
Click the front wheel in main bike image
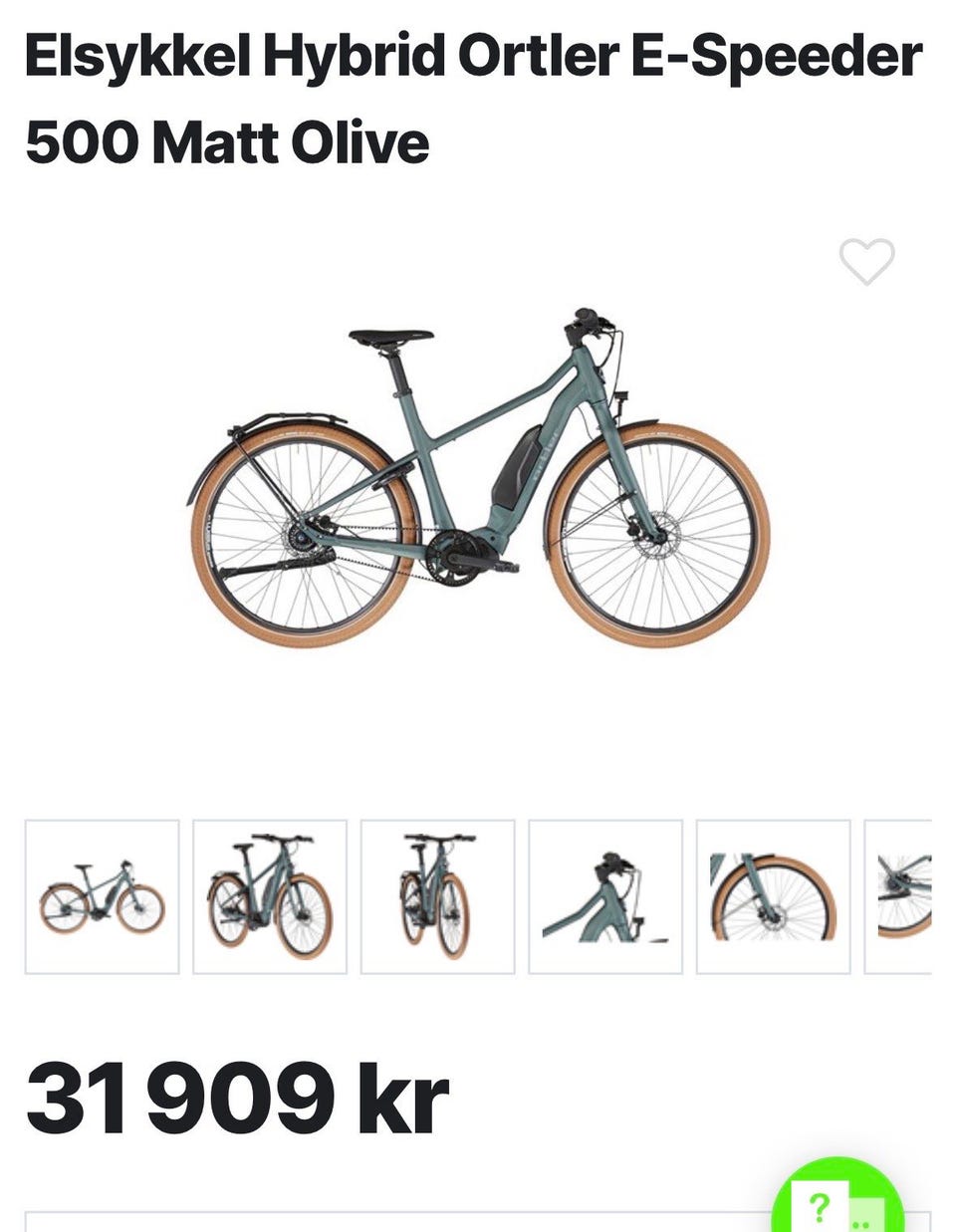[x=657, y=535]
